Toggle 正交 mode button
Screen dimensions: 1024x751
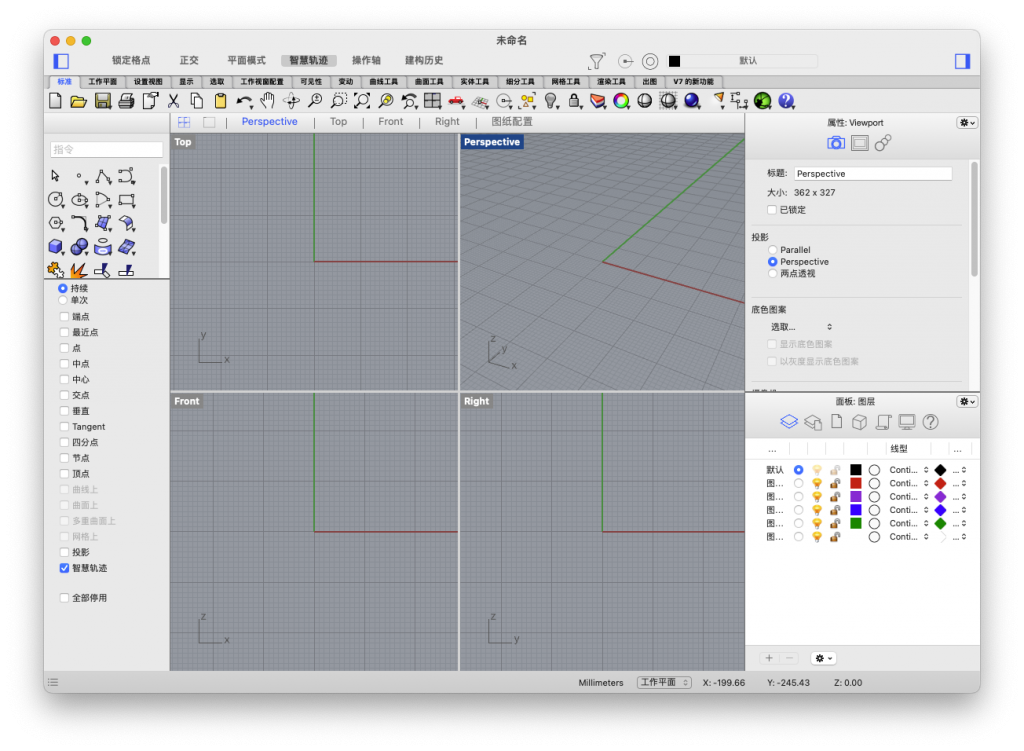(189, 60)
